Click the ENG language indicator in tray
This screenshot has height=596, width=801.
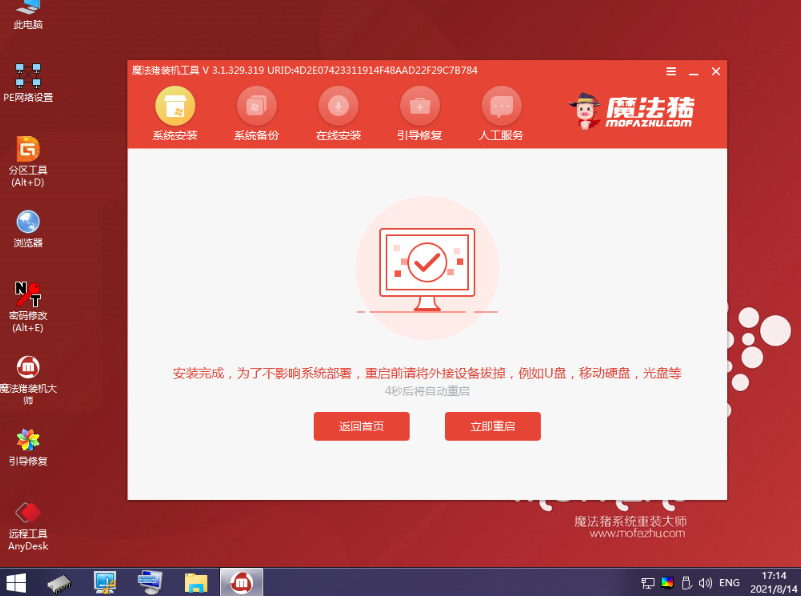point(729,582)
